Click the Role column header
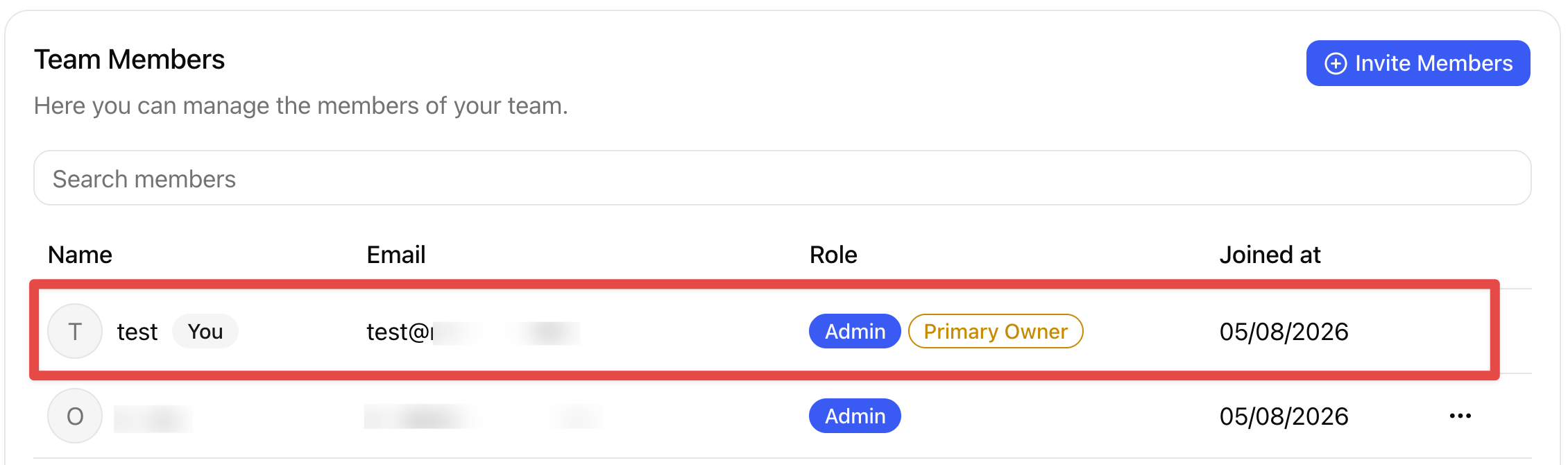The width and height of the screenshot is (1568, 465). [x=833, y=255]
